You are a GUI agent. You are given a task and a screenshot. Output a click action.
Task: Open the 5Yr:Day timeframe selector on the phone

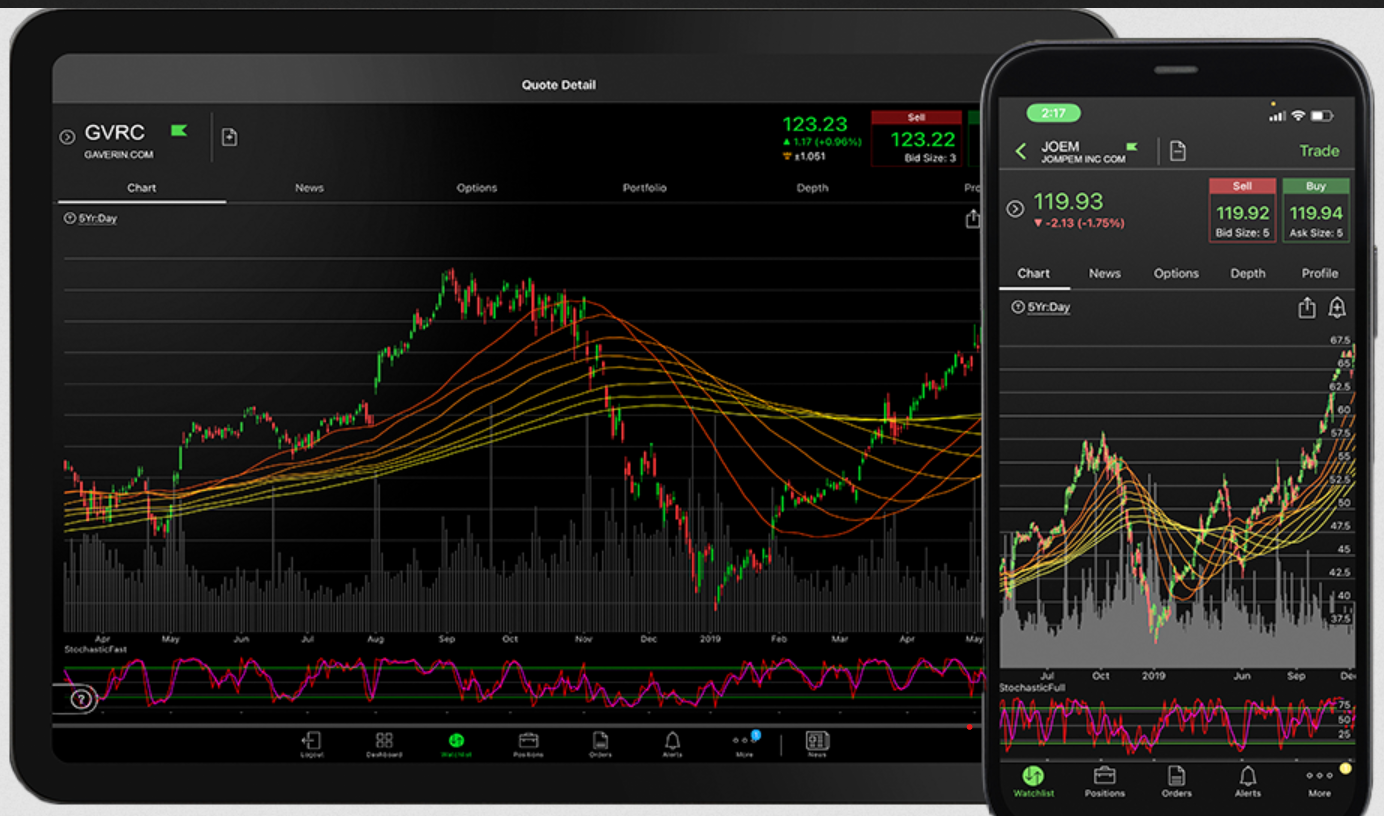tap(1041, 307)
